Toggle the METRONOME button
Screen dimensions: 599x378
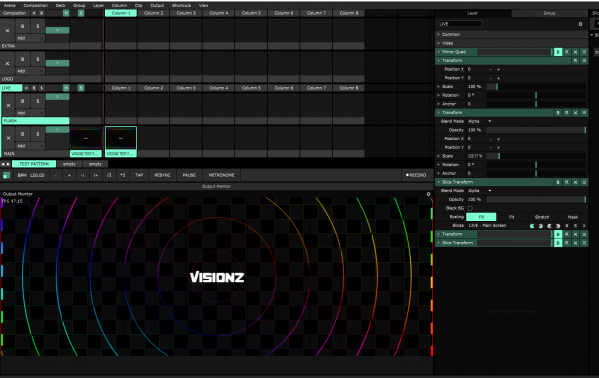click(221, 175)
